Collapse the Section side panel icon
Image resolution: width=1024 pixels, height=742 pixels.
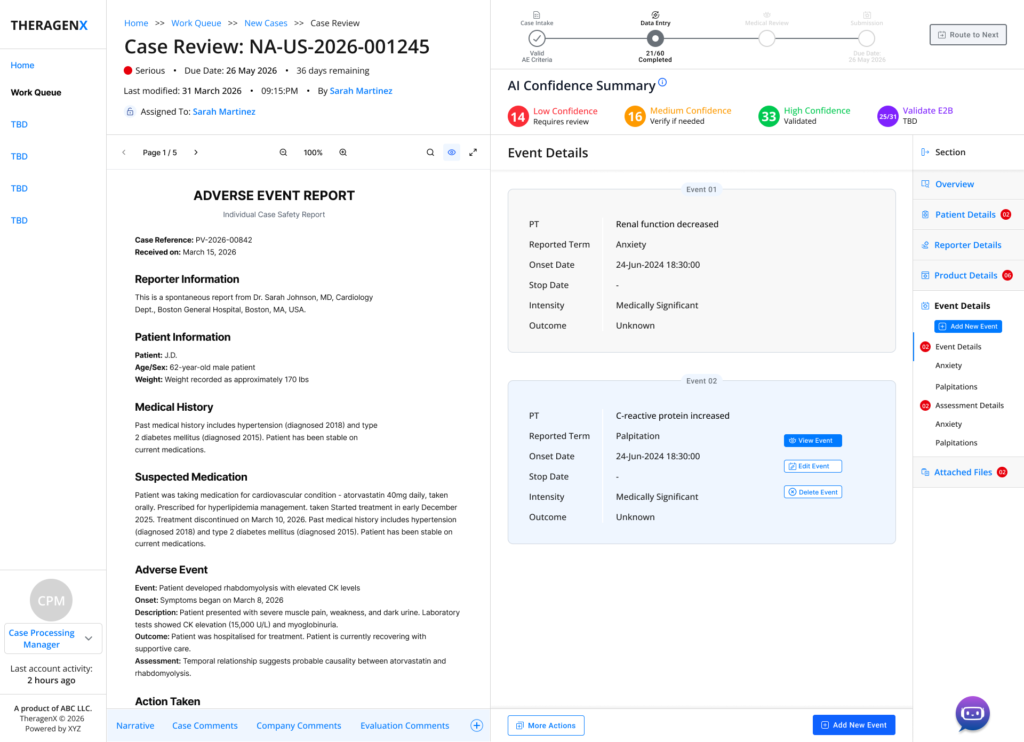click(x=925, y=152)
